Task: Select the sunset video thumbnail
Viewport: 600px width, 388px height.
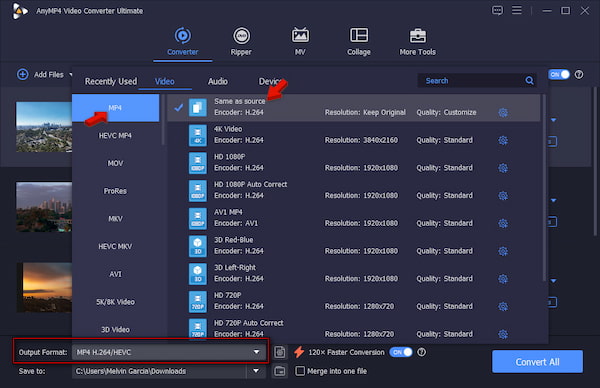Action: pos(44,287)
